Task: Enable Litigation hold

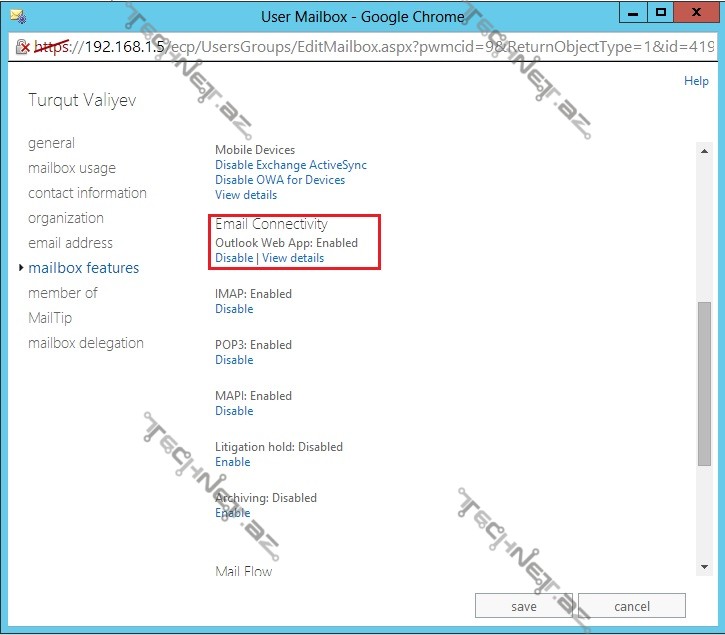Action: 232,462
